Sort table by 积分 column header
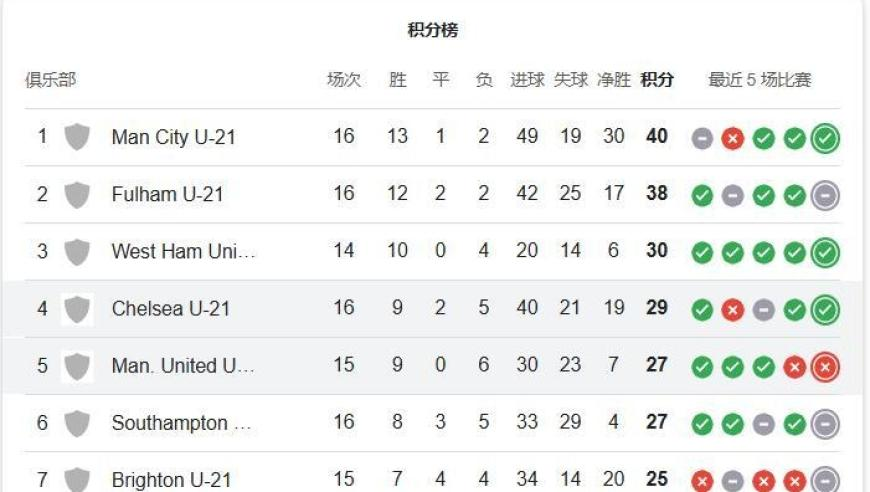Image resolution: width=870 pixels, height=492 pixels. coord(656,80)
